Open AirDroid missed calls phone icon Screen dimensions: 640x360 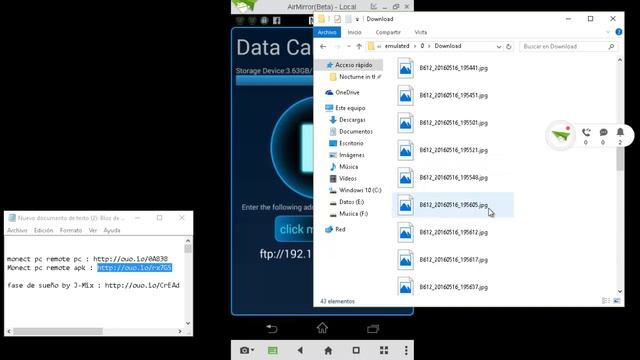586,132
